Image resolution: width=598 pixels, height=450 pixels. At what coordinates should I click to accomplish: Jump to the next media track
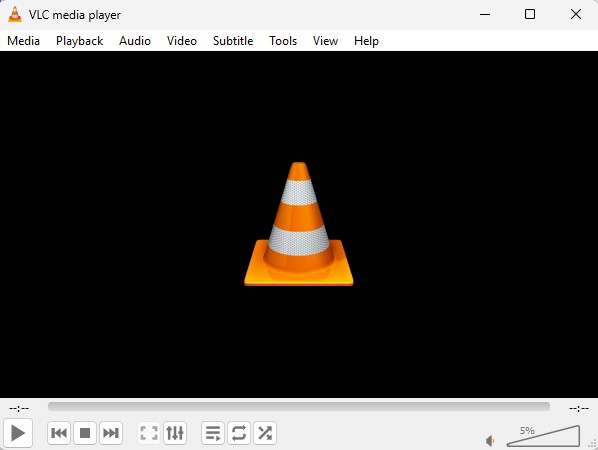[x=111, y=433]
